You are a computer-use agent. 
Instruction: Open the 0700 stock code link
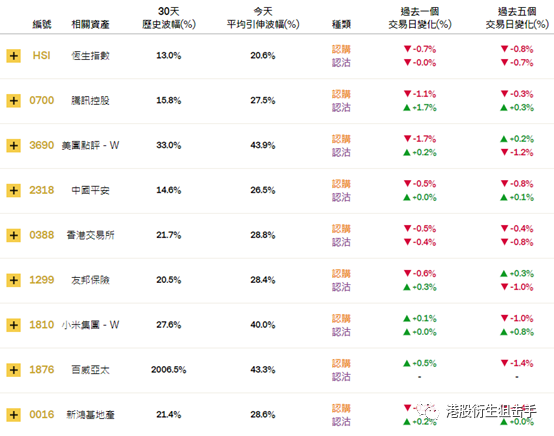(x=42, y=100)
